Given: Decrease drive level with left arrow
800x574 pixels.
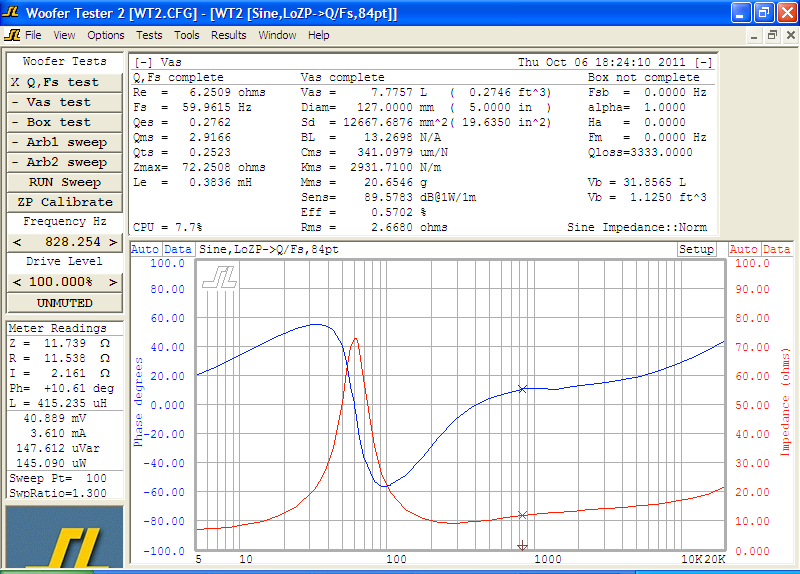Looking at the screenshot, I should point(17,282).
